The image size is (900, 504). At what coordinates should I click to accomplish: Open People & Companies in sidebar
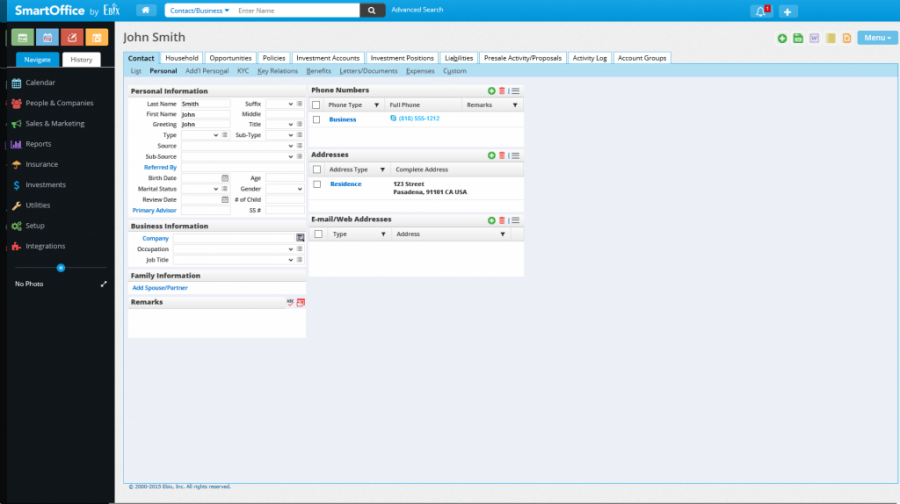click(x=59, y=103)
